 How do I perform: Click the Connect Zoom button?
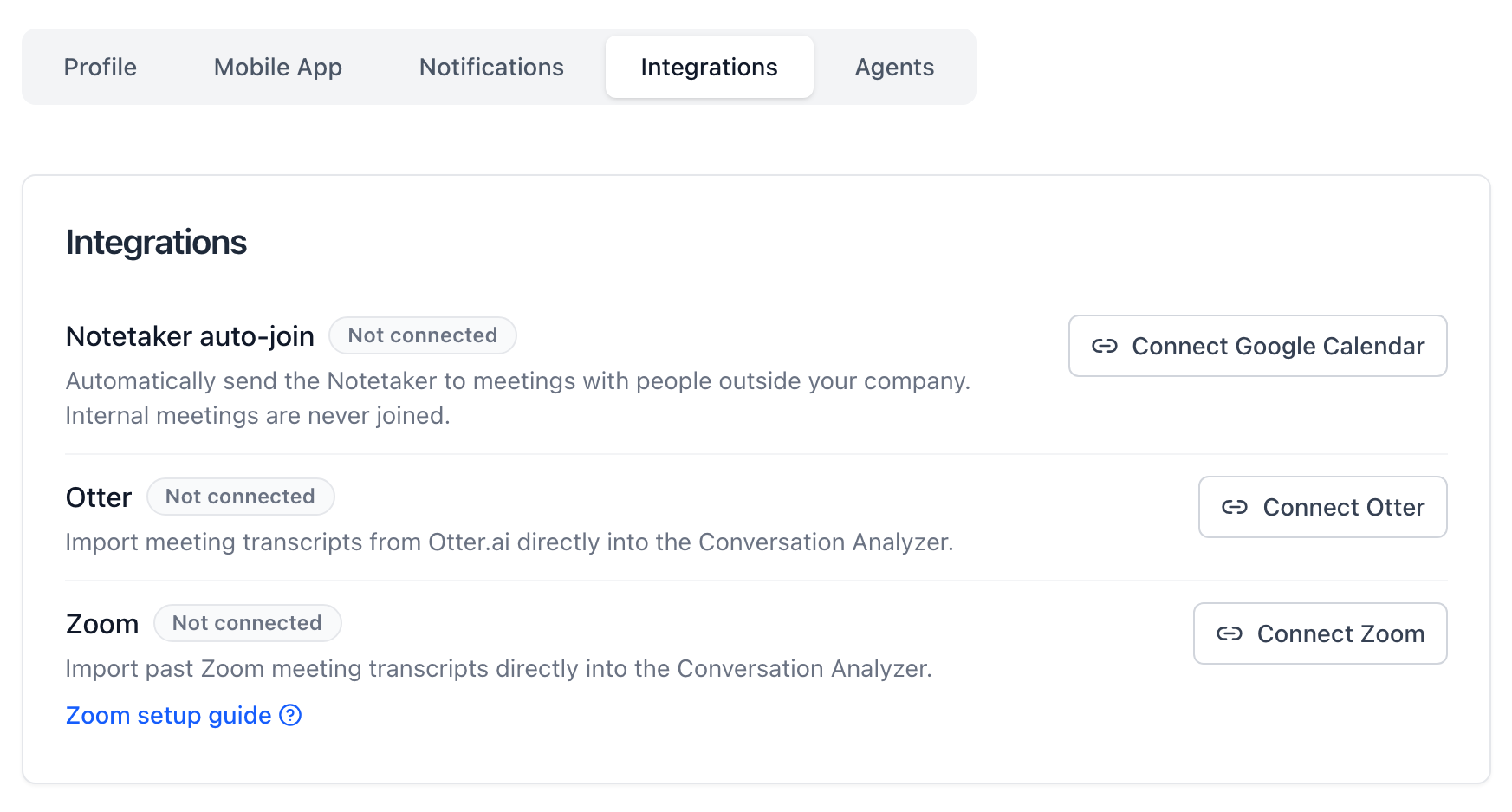click(1320, 633)
